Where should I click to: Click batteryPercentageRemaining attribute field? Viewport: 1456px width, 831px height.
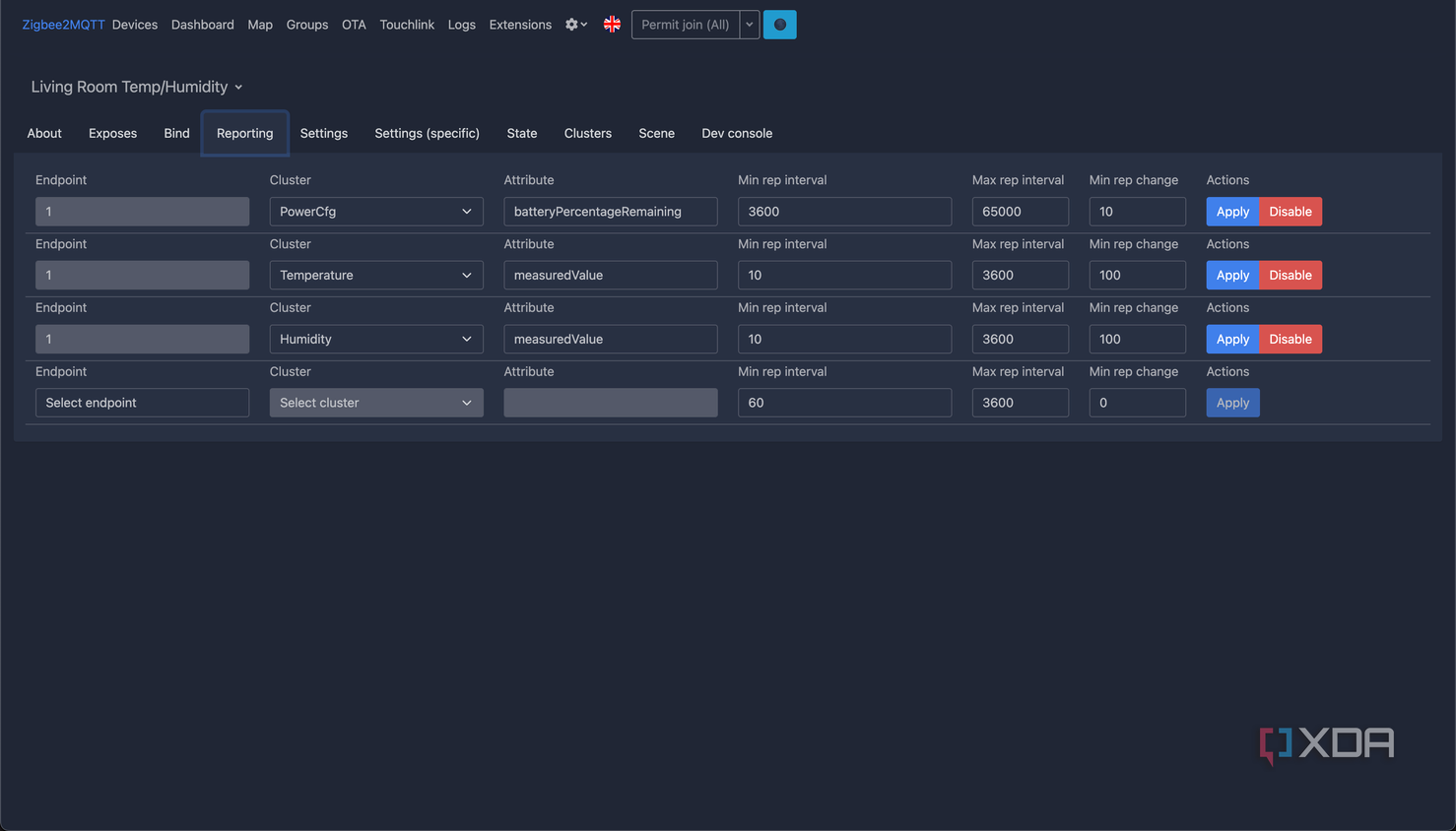pyautogui.click(x=611, y=212)
